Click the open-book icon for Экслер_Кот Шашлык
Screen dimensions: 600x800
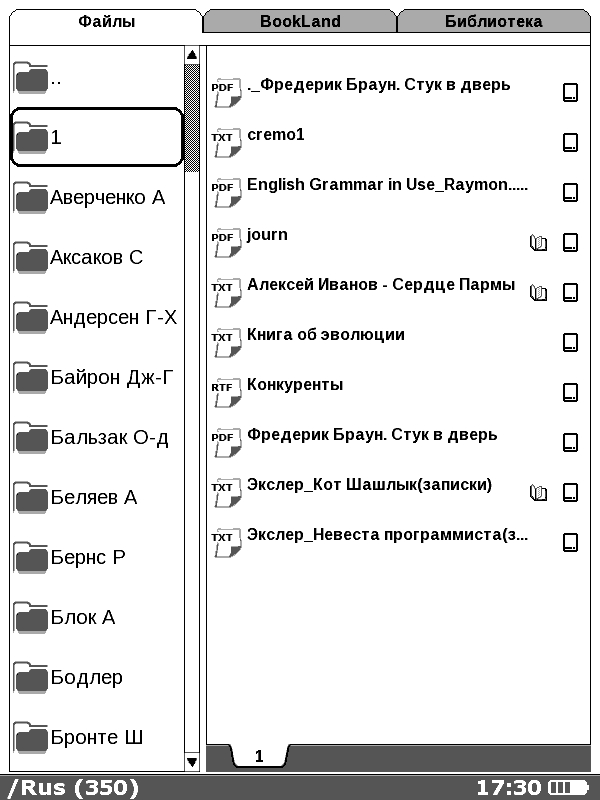tap(539, 492)
